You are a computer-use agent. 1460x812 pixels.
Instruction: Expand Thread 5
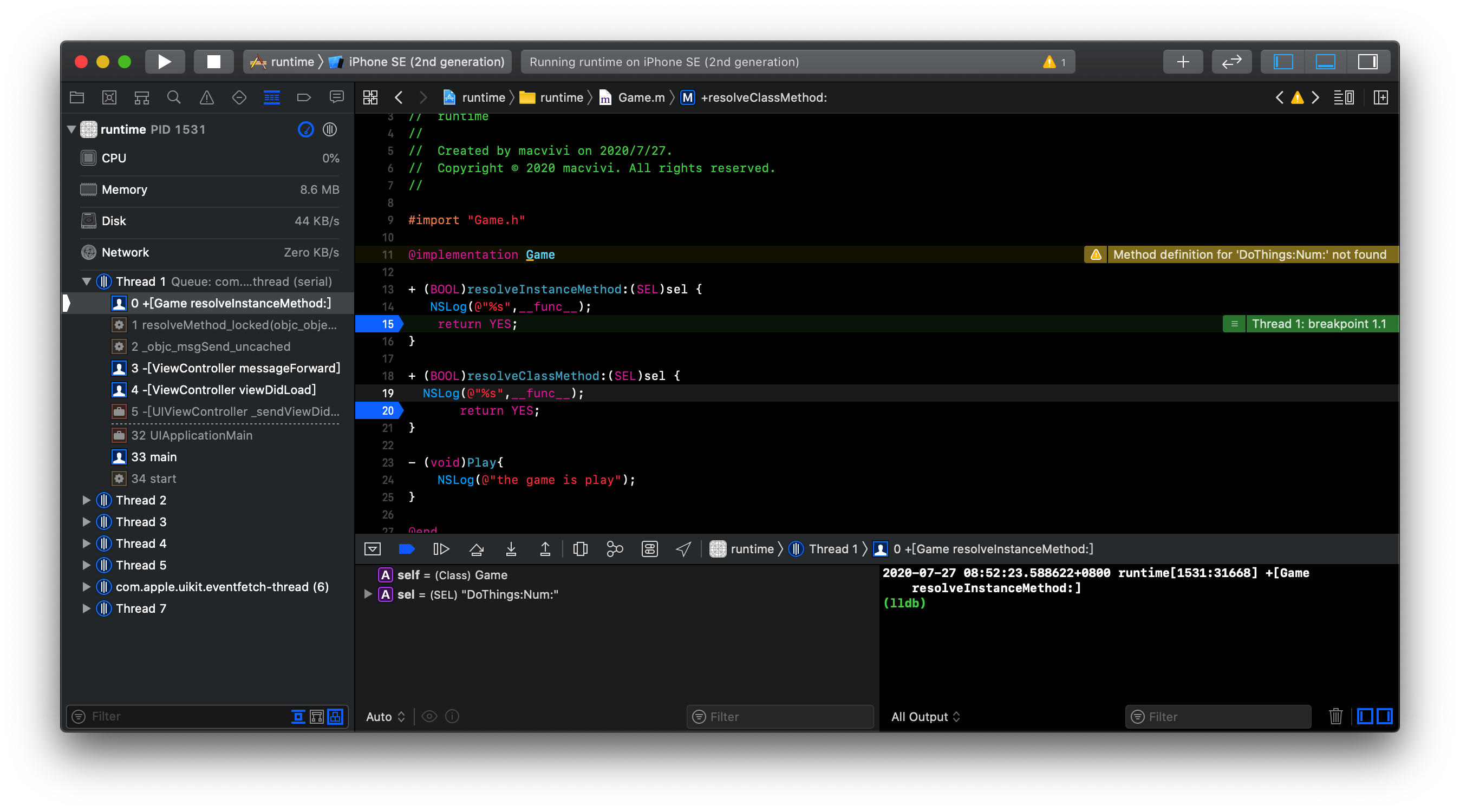click(86, 565)
